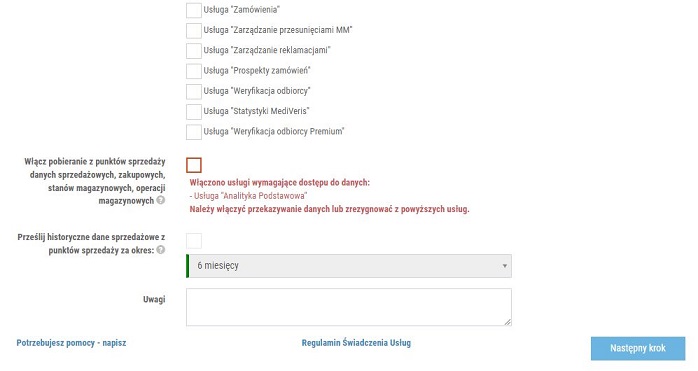Tick the red-bordered data download checkbox

pos(194,165)
